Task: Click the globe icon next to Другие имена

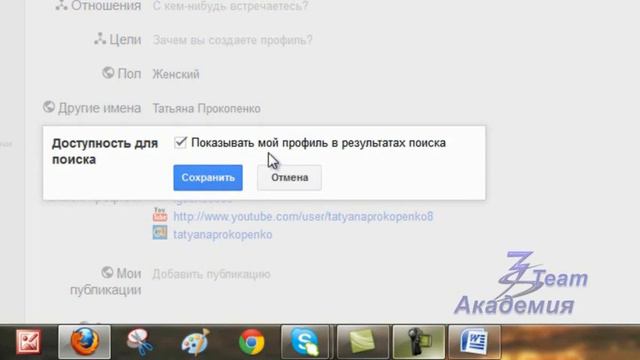Action: (49, 107)
